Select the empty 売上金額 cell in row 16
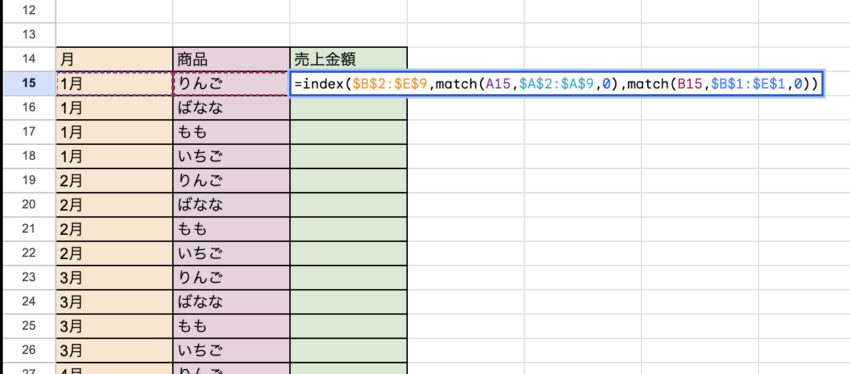Screen dimensions: 850x374 (x=349, y=108)
